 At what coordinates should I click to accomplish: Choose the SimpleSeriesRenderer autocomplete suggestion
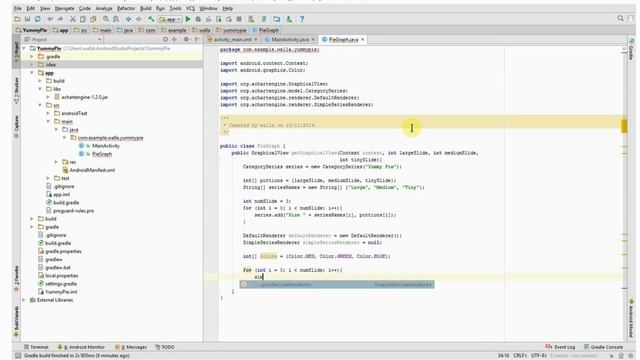coord(337,284)
